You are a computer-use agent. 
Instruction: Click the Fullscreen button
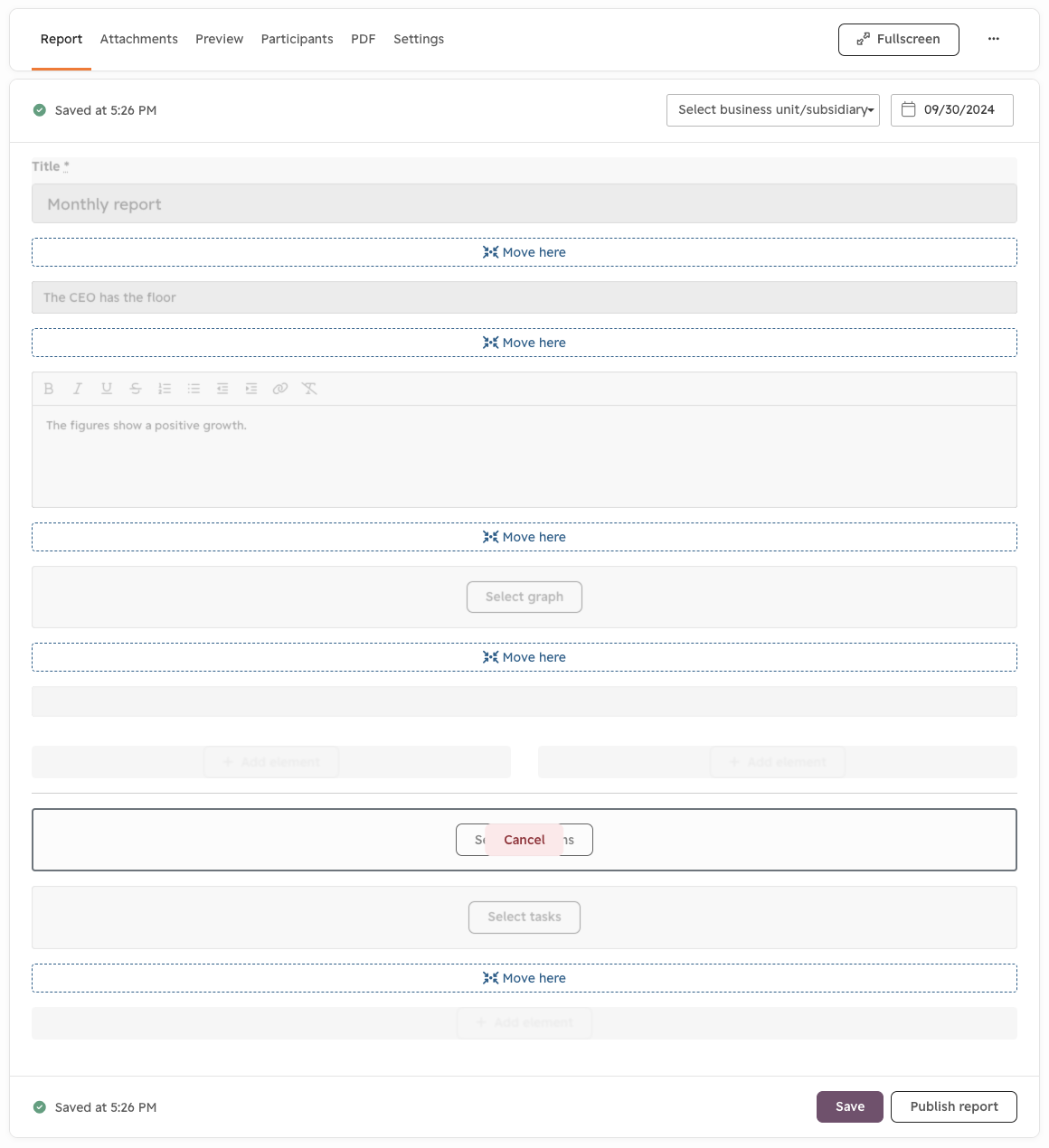pos(899,40)
